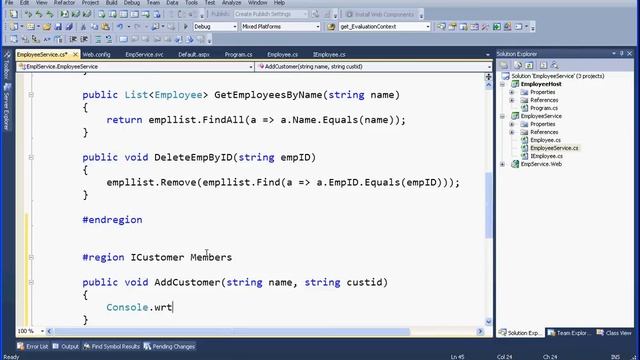The width and height of the screenshot is (640, 360).
Task: Click the Toggle Bookmark icon
Action: tap(123, 39)
